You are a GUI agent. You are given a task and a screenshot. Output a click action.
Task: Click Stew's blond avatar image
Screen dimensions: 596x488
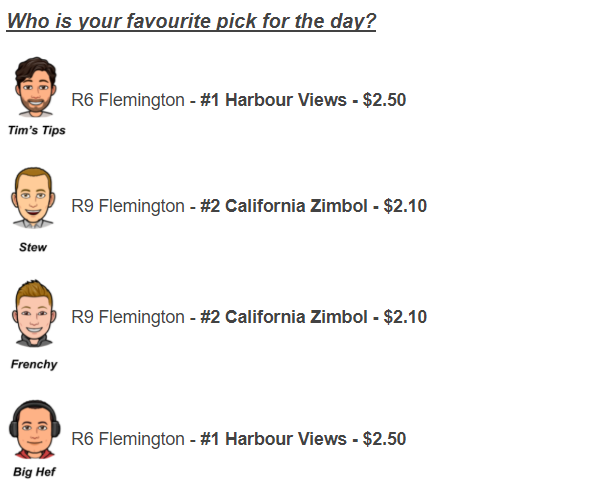click(x=33, y=198)
